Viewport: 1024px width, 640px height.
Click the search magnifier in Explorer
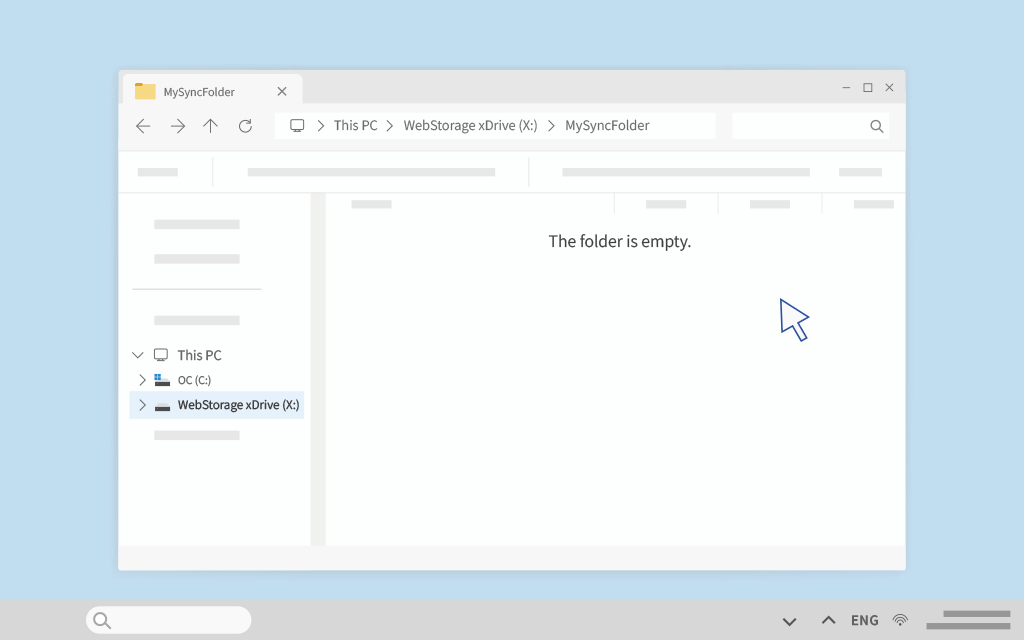point(876,126)
